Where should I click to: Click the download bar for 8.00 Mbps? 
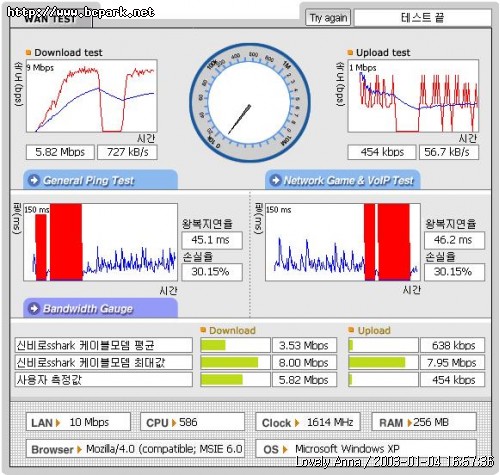tap(235, 362)
